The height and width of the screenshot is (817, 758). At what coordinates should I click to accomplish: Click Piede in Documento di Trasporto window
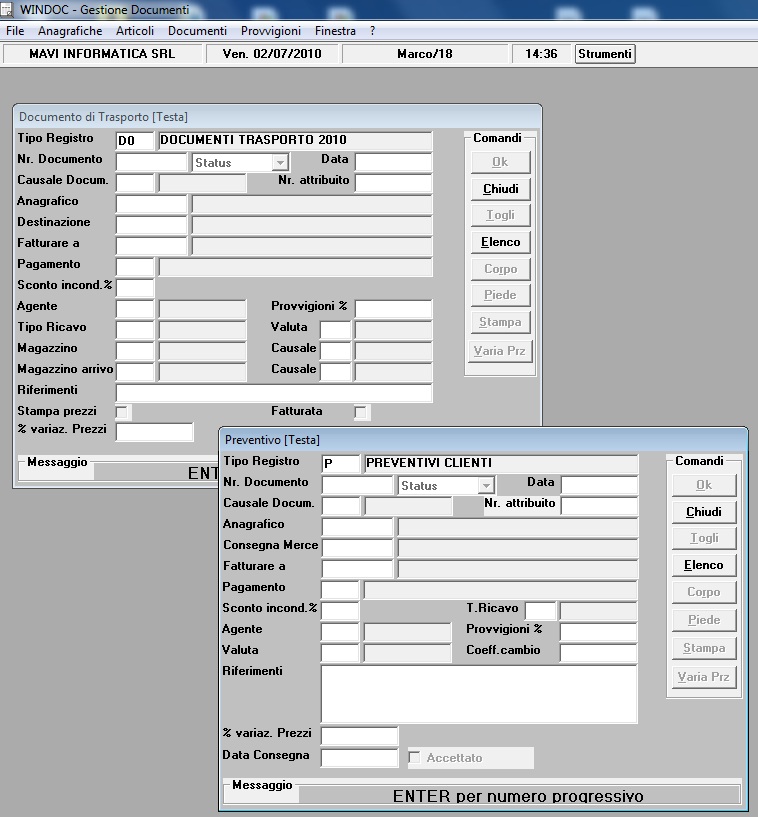(x=501, y=295)
